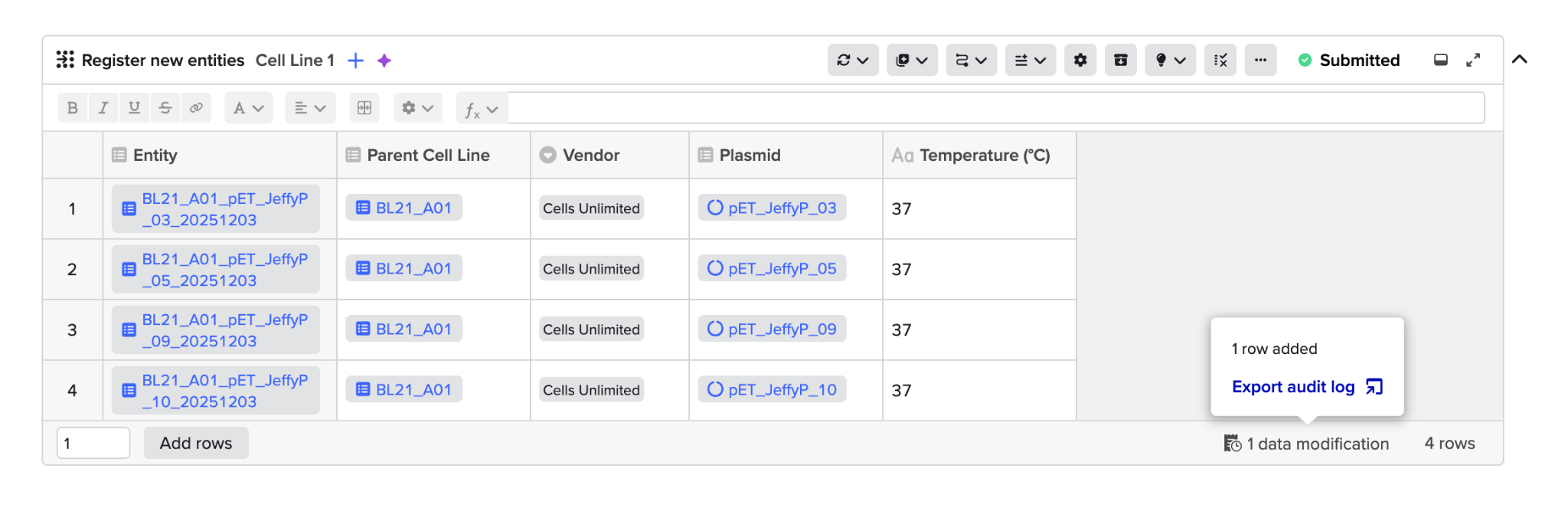This screenshot has height=505, width=1568.
Task: Click the checklist validation icon
Action: click(1220, 60)
